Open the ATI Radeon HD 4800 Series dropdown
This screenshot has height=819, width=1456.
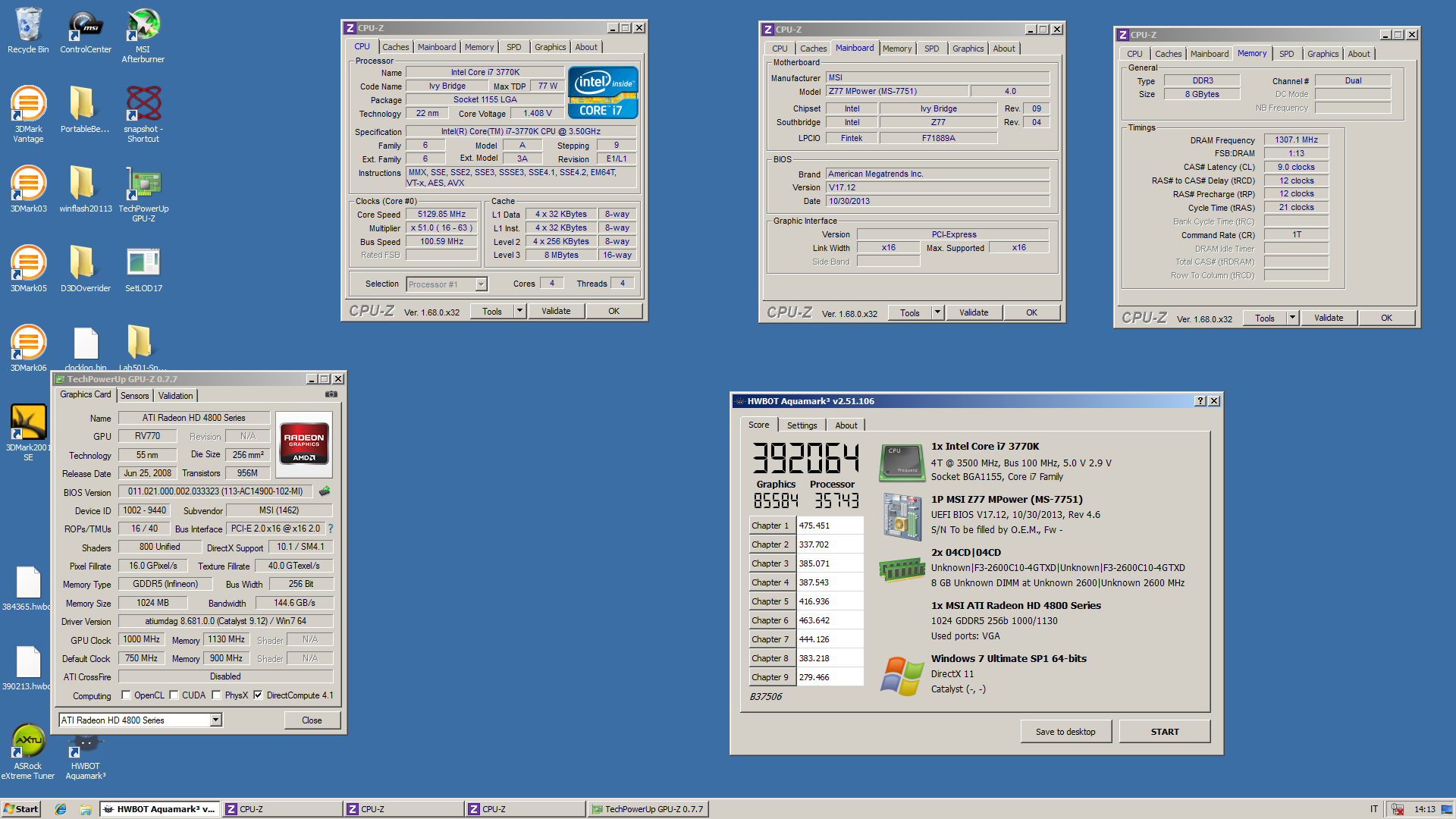point(216,720)
